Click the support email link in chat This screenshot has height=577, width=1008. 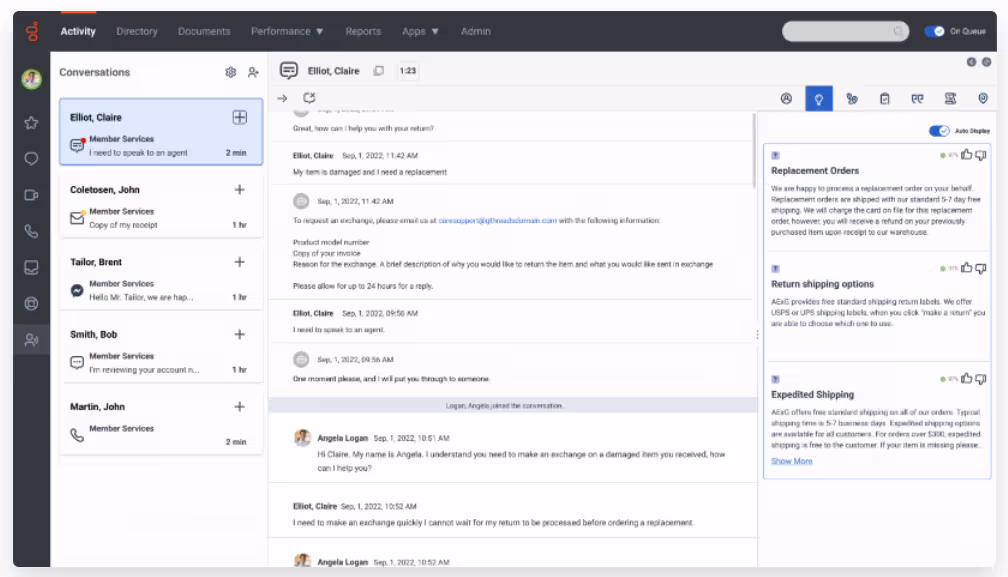pyautogui.click(x=498, y=220)
